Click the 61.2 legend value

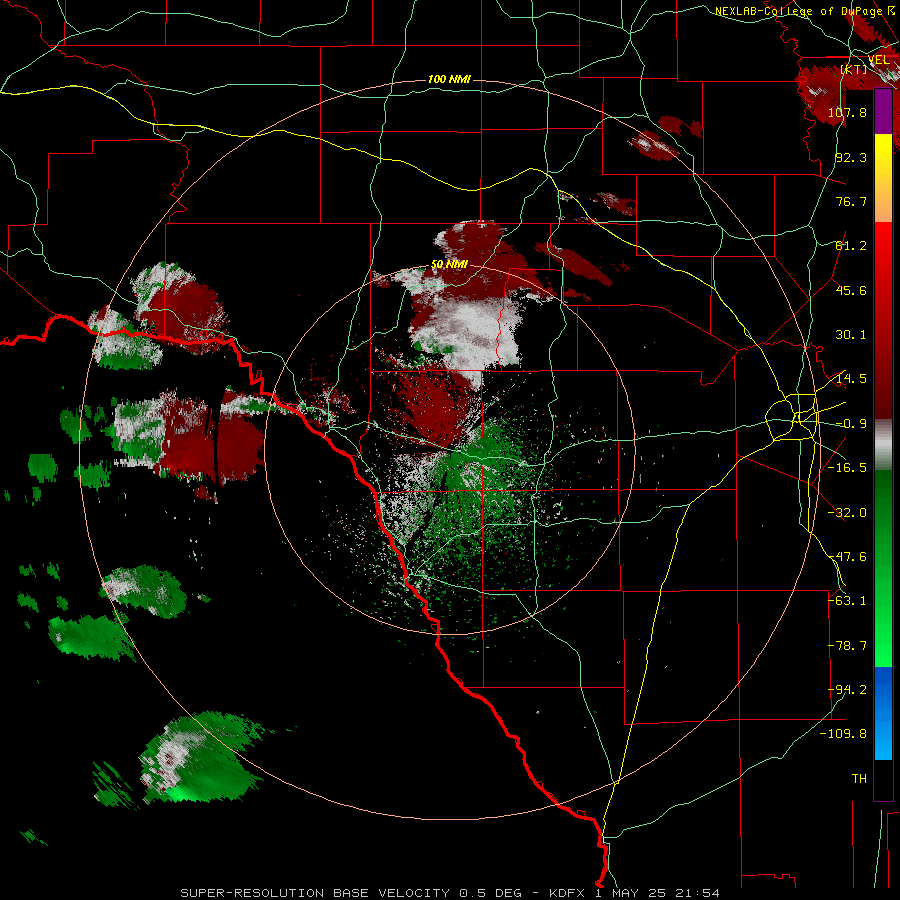851,246
